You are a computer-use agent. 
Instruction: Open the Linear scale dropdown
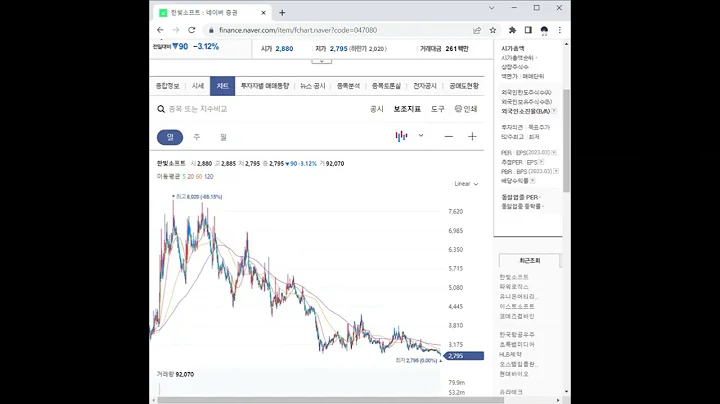pos(466,184)
